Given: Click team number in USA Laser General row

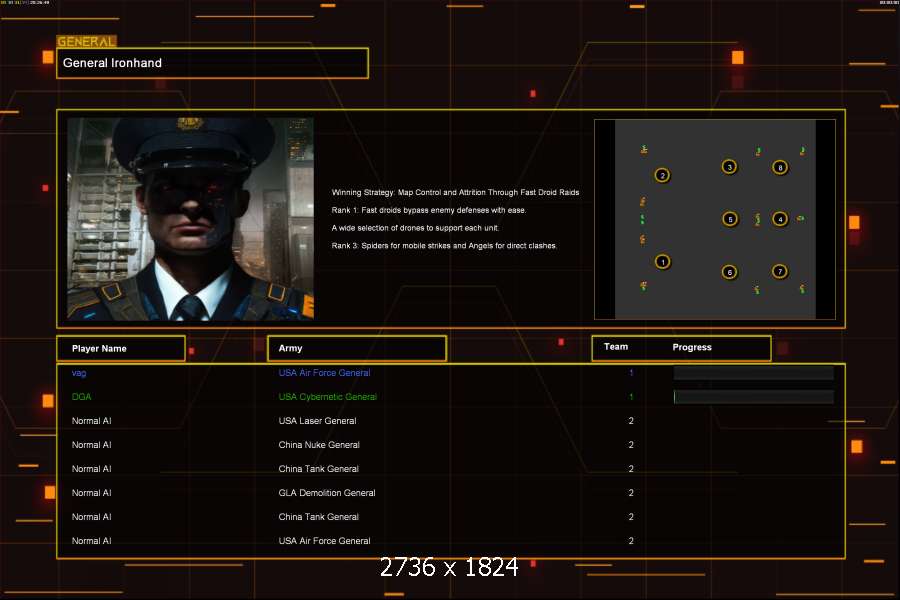Looking at the screenshot, I should (x=631, y=421).
